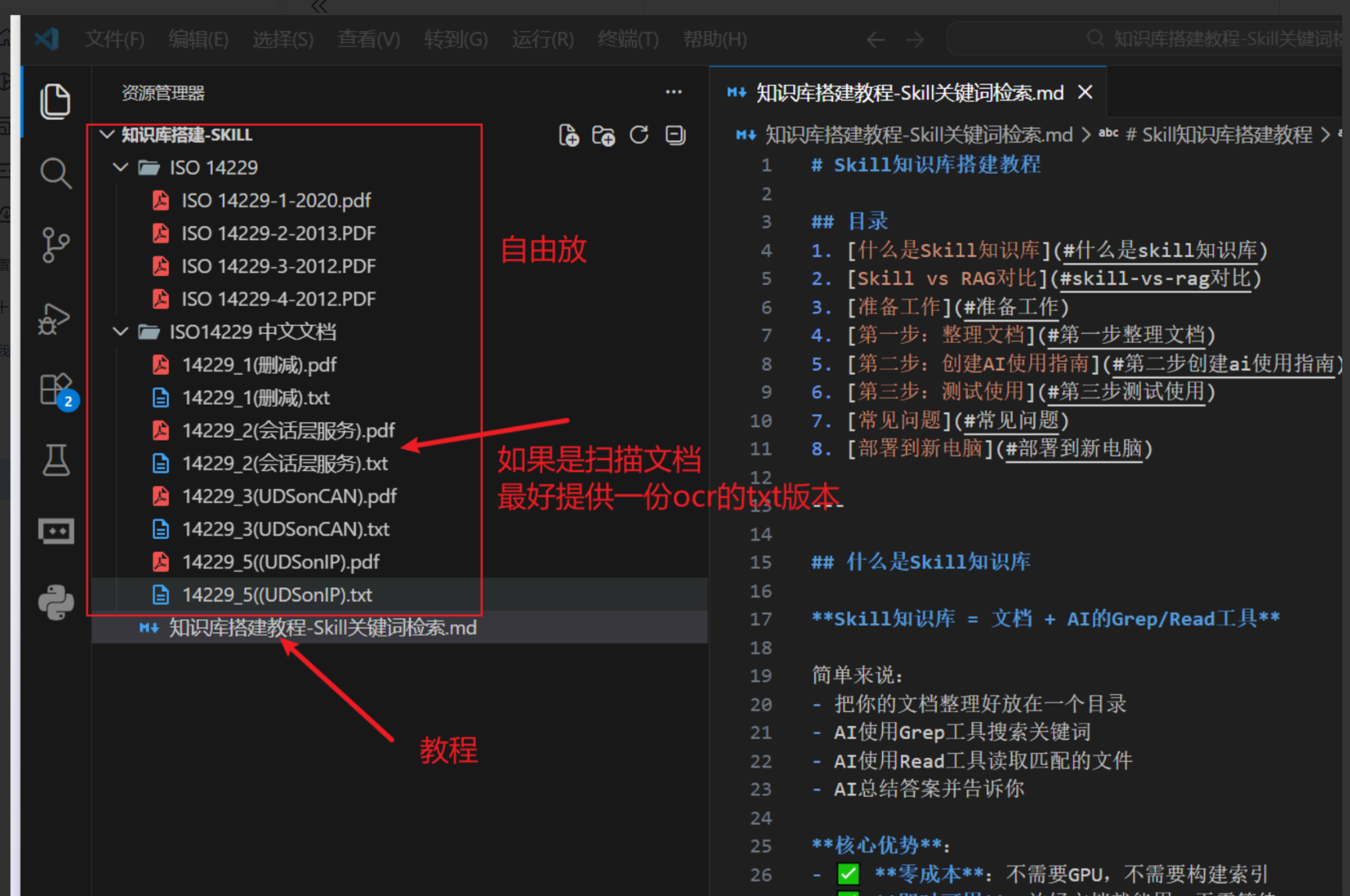Collapse all folders in explorer
The width and height of the screenshot is (1350, 896).
[x=675, y=135]
